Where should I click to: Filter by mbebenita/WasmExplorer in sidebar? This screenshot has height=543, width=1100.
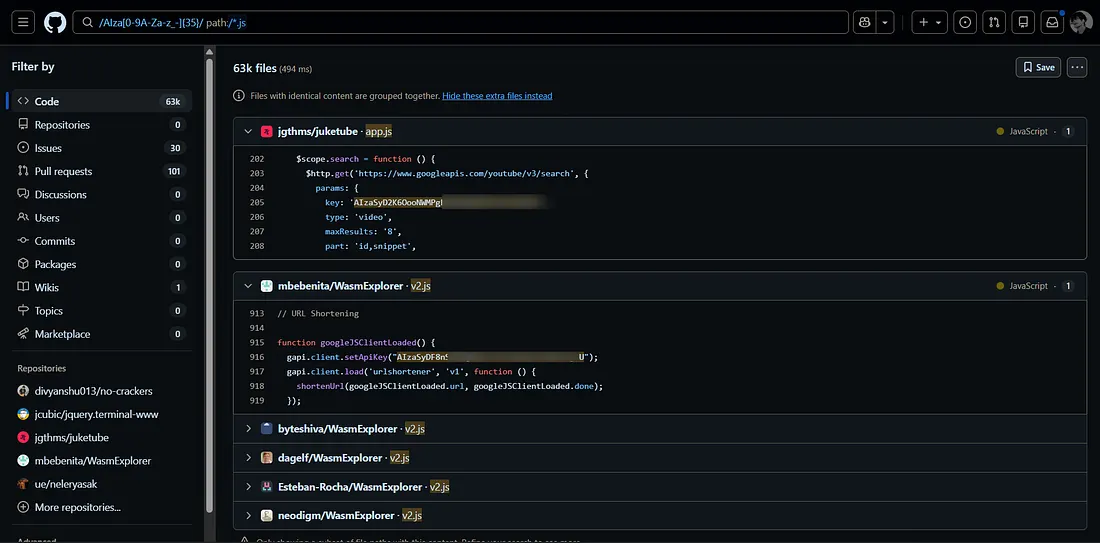pos(102,461)
